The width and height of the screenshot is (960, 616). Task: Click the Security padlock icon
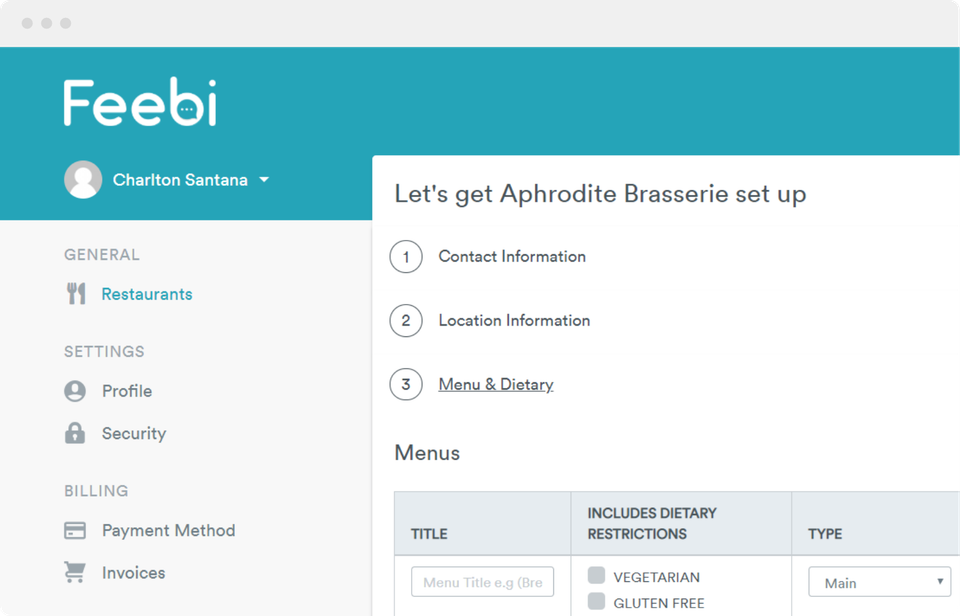pos(75,433)
